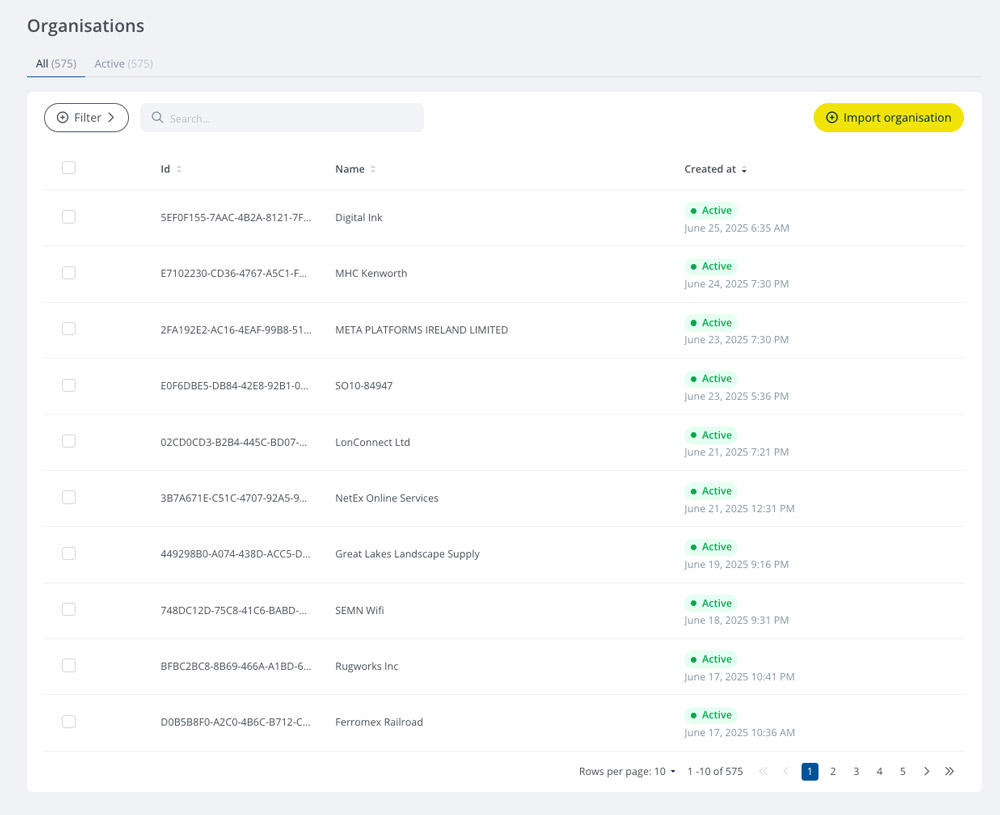Select the SEMN Wifi row checkbox
Screen dimensions: 1000x815
pyautogui.click(x=69, y=609)
